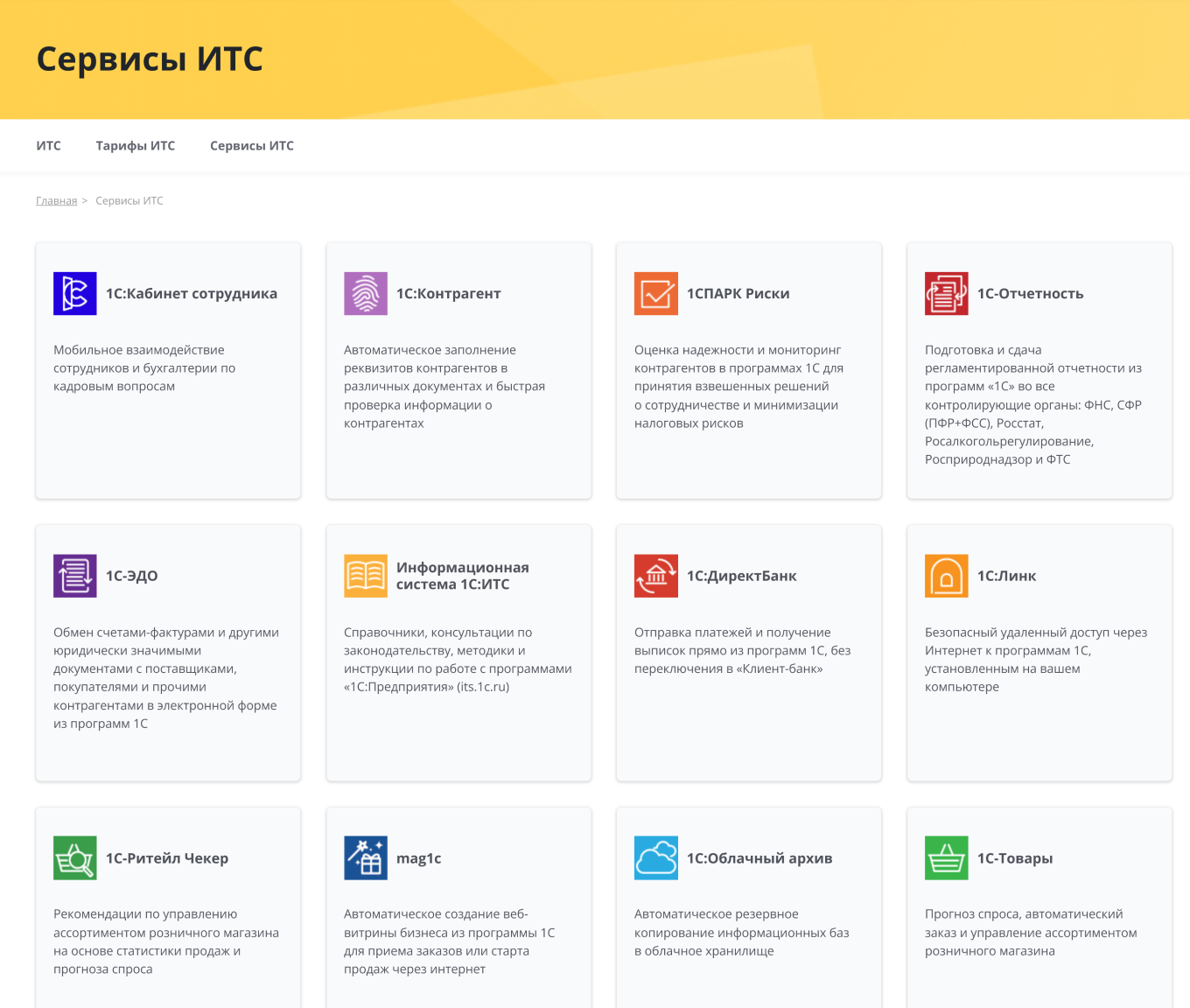Click the 1С:Кабинет сотрудника blue logo icon

click(x=75, y=293)
